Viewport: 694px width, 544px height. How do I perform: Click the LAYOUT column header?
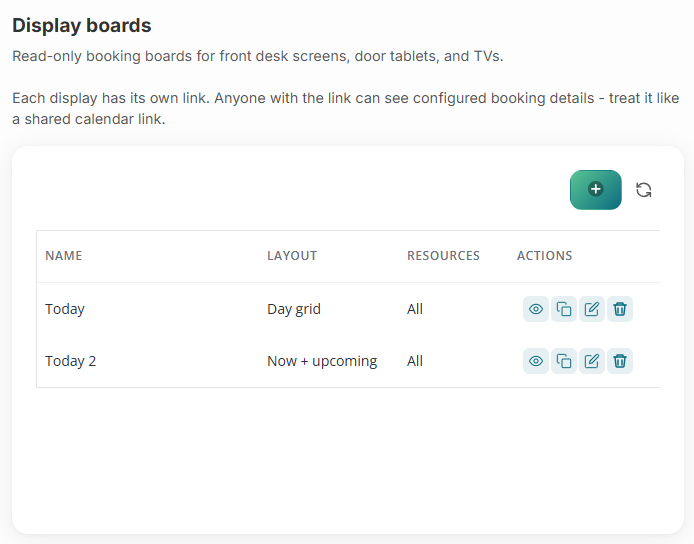(292, 256)
